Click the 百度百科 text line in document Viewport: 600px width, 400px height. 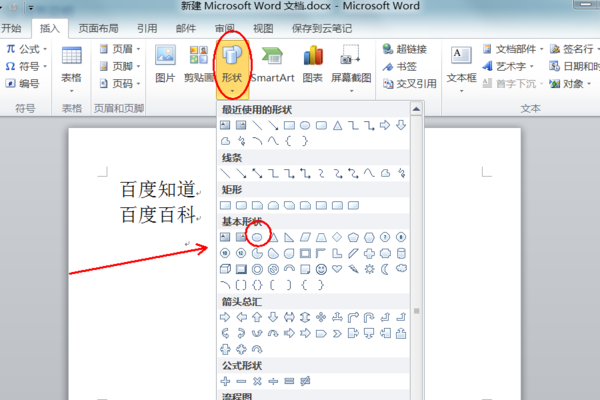tap(158, 214)
